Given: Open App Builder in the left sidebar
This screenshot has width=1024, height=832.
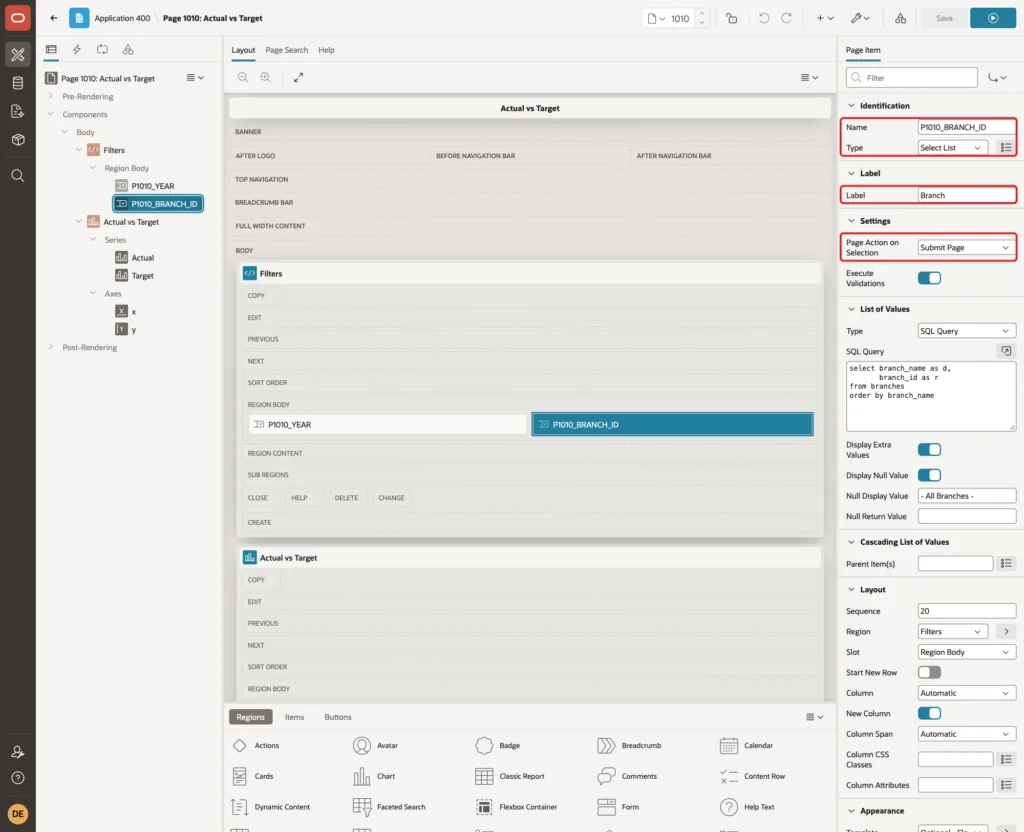Looking at the screenshot, I should [18, 55].
